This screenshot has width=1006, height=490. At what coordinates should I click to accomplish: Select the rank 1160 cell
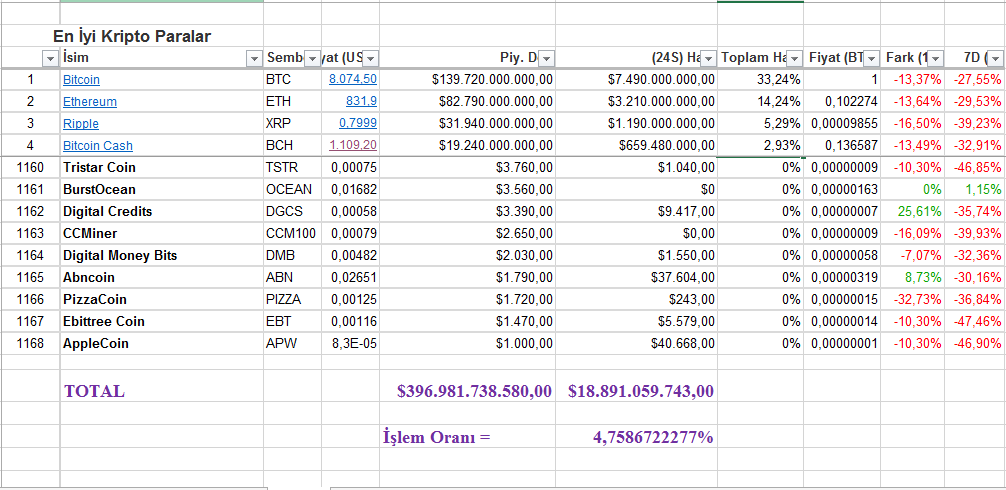[x=31, y=168]
